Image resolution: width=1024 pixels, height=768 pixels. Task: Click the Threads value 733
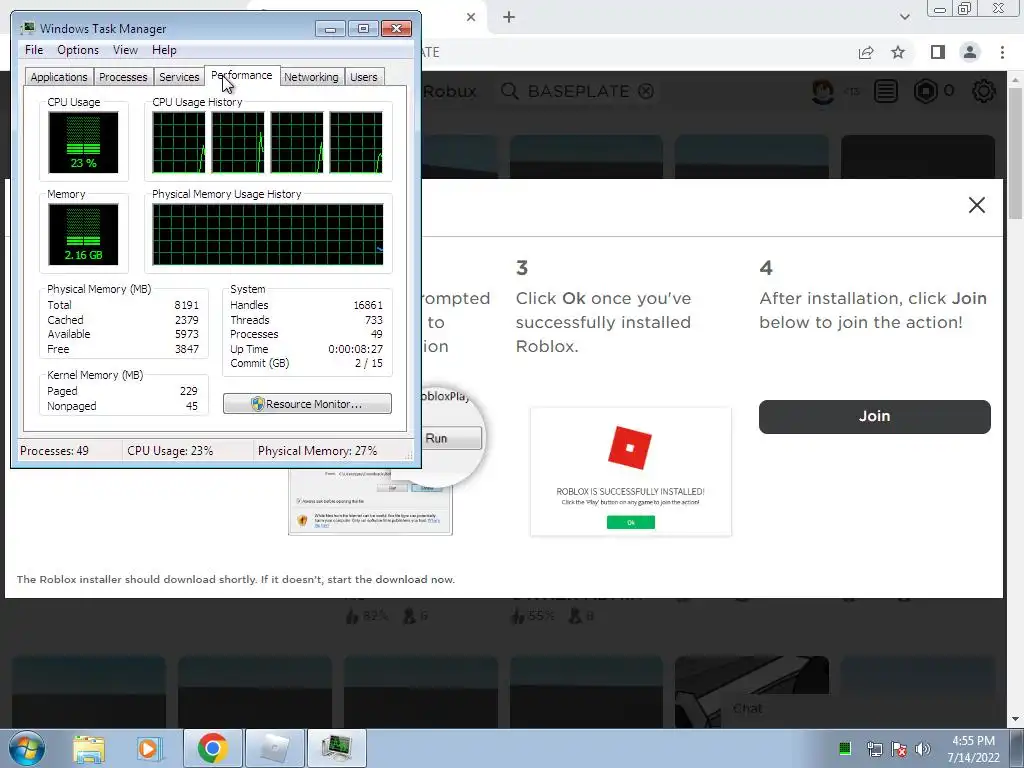pos(374,320)
